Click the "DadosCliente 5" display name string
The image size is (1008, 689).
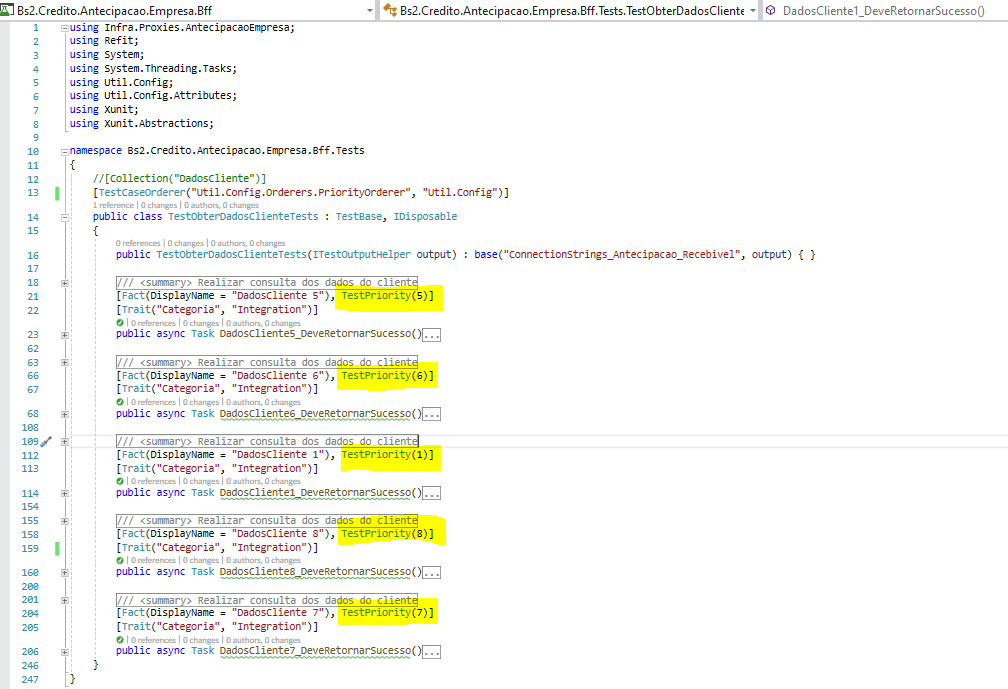tap(278, 296)
